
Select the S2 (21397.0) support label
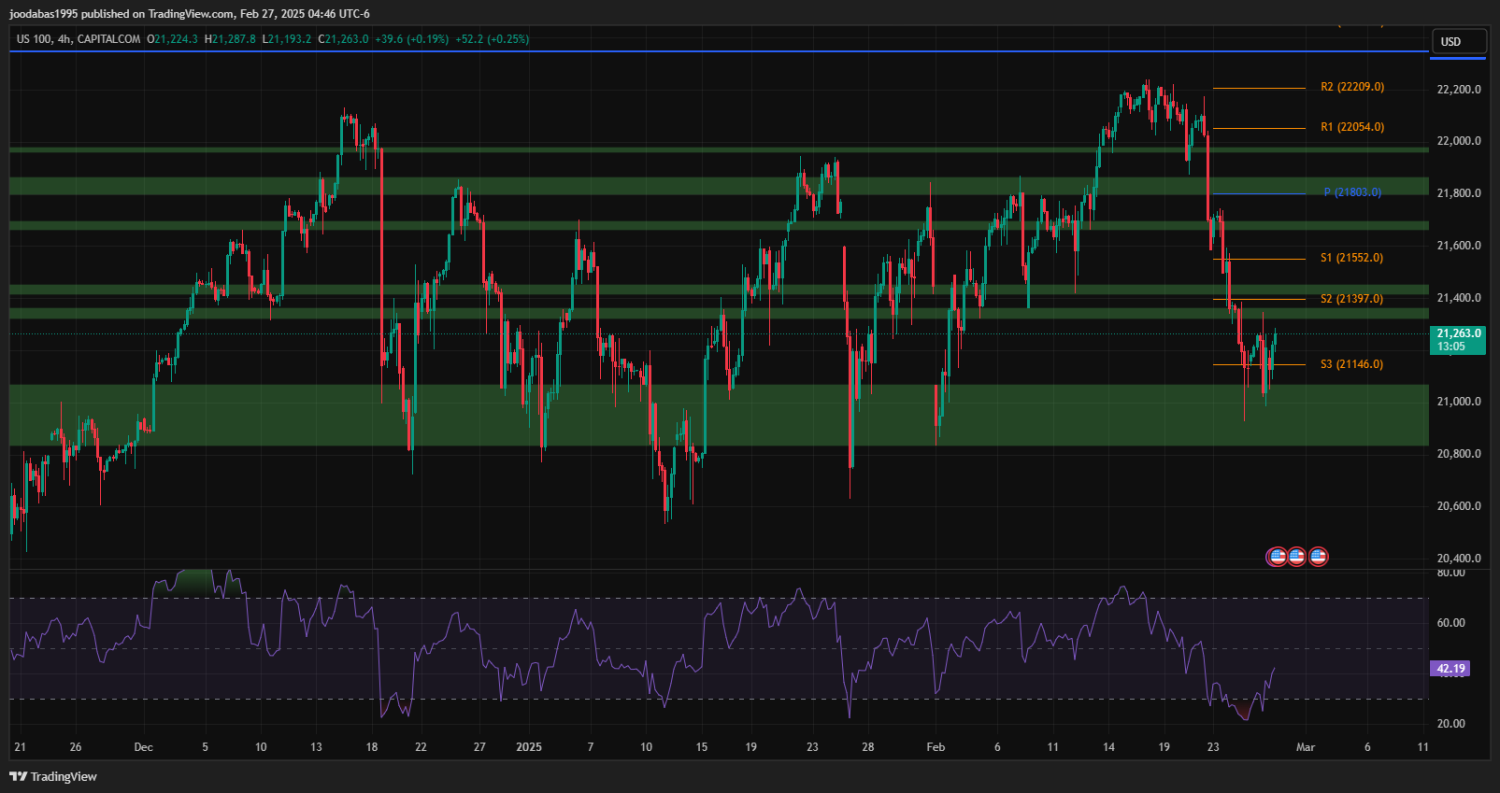(x=1352, y=299)
